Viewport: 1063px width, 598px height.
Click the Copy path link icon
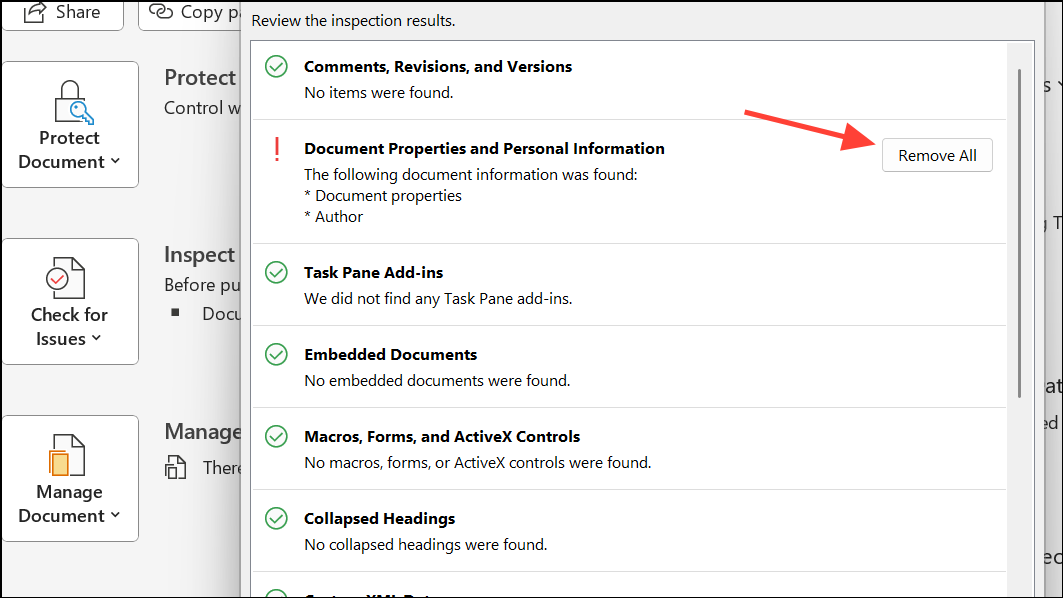(162, 12)
